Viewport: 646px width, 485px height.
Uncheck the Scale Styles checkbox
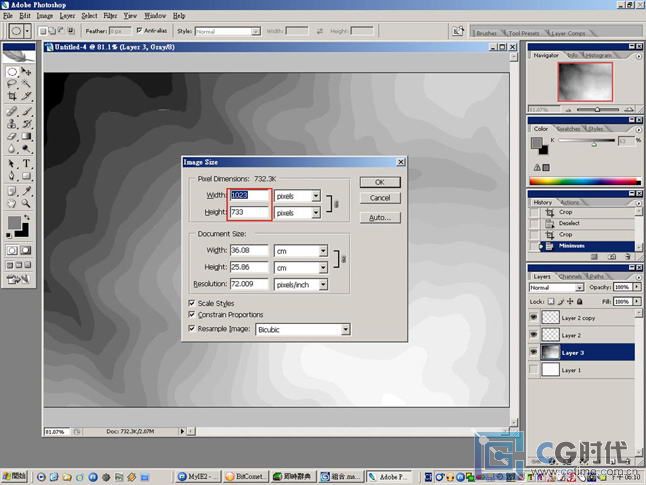click(x=192, y=303)
